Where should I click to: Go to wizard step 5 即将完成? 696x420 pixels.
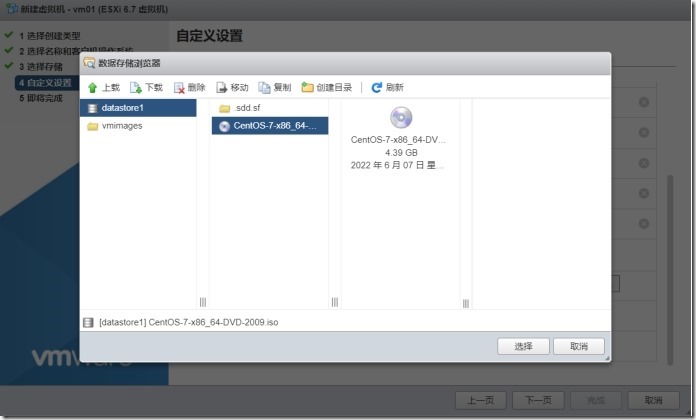41,98
